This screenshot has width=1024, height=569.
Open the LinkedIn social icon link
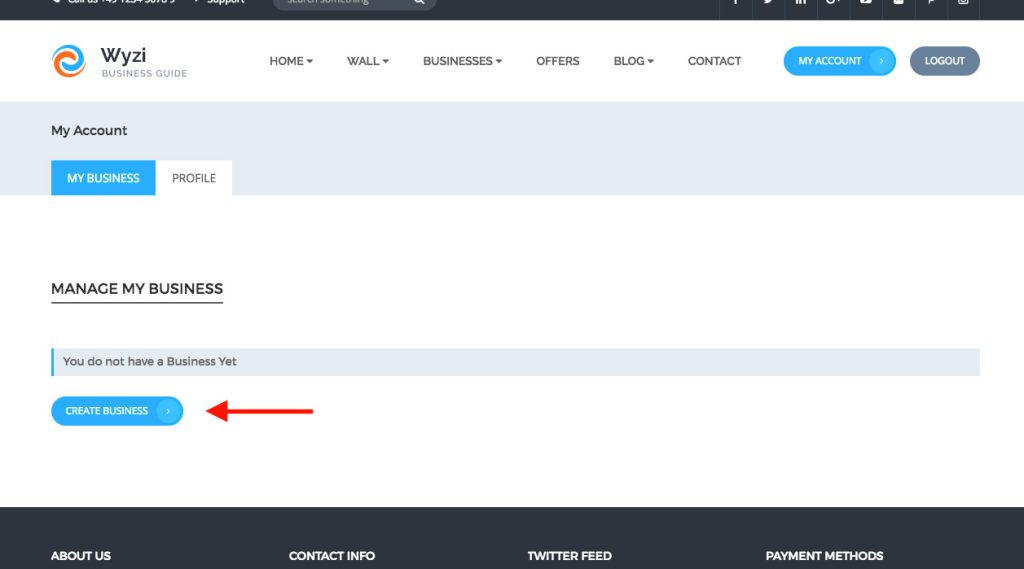pyautogui.click(x=801, y=3)
